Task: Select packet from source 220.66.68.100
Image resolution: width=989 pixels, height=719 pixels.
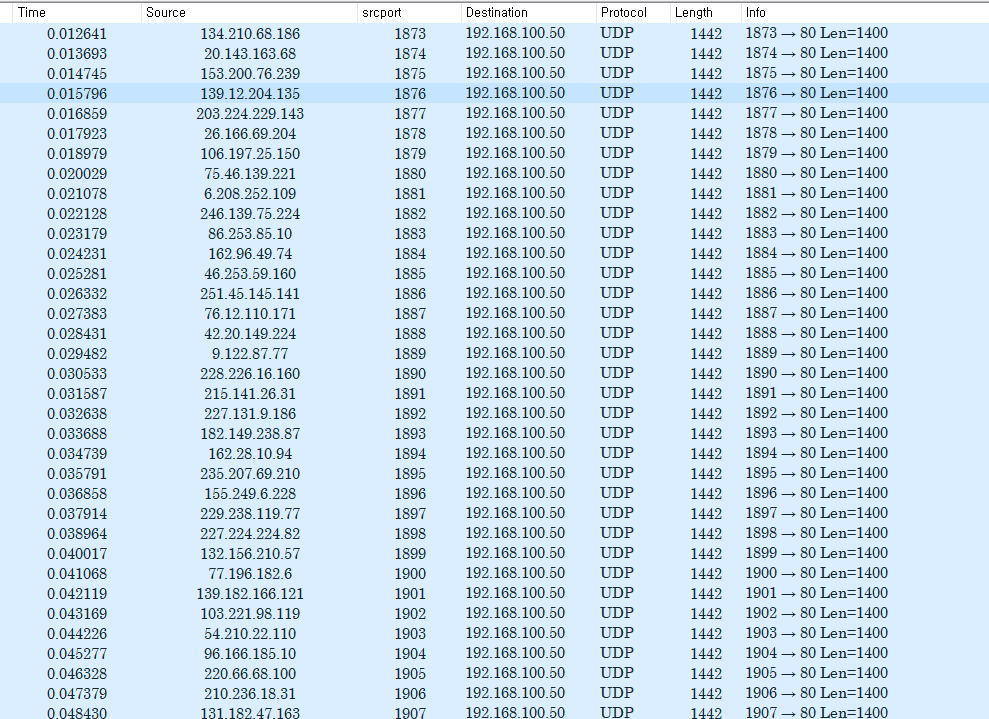Action: pyautogui.click(x=494, y=673)
